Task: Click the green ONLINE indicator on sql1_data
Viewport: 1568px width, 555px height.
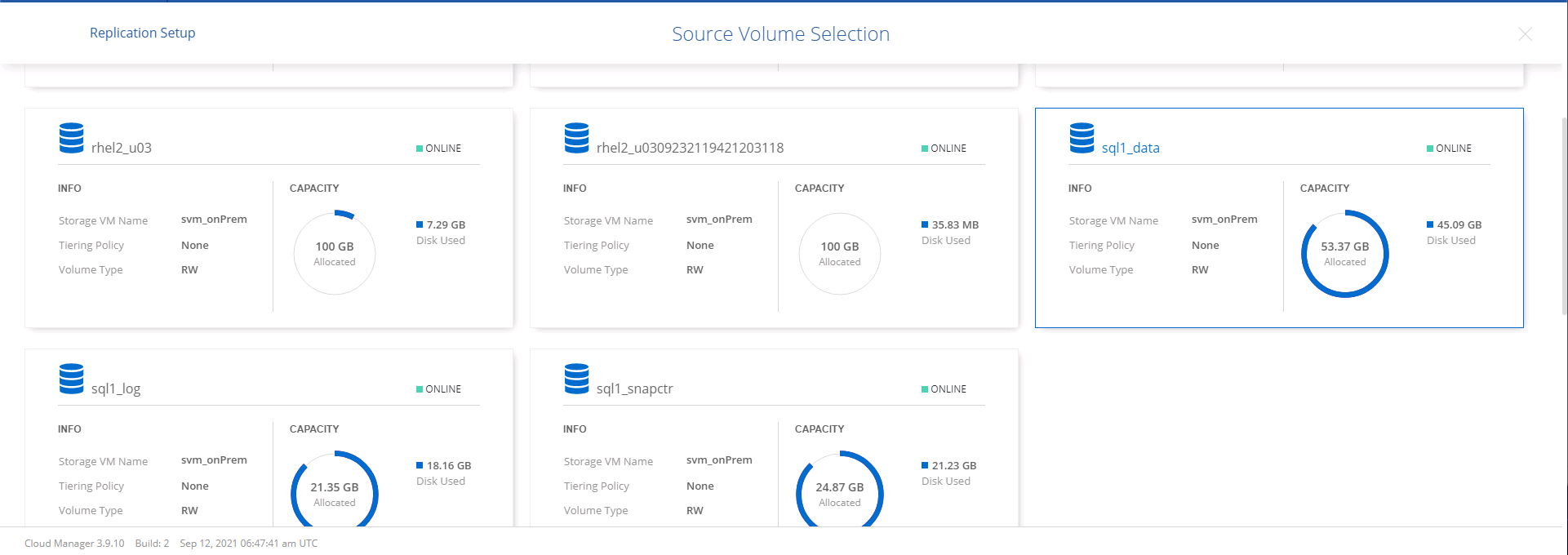Action: click(1430, 149)
